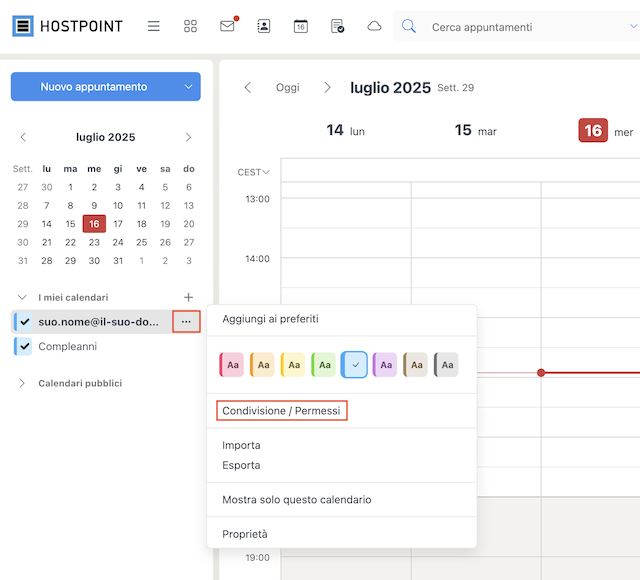Click Nuovo appuntamento button

point(93,87)
